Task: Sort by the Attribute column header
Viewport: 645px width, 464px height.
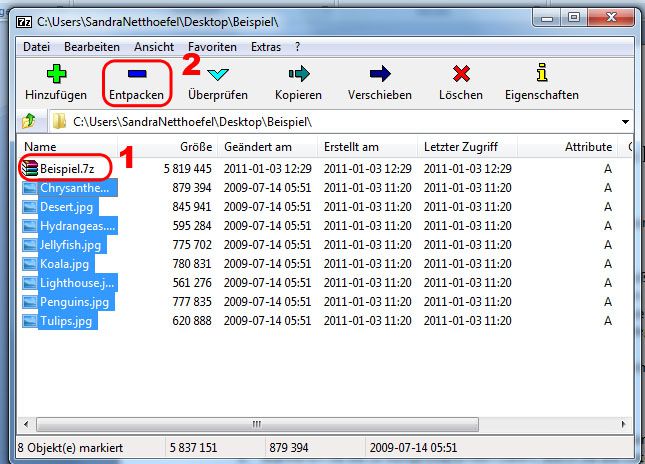Action: coord(567,147)
